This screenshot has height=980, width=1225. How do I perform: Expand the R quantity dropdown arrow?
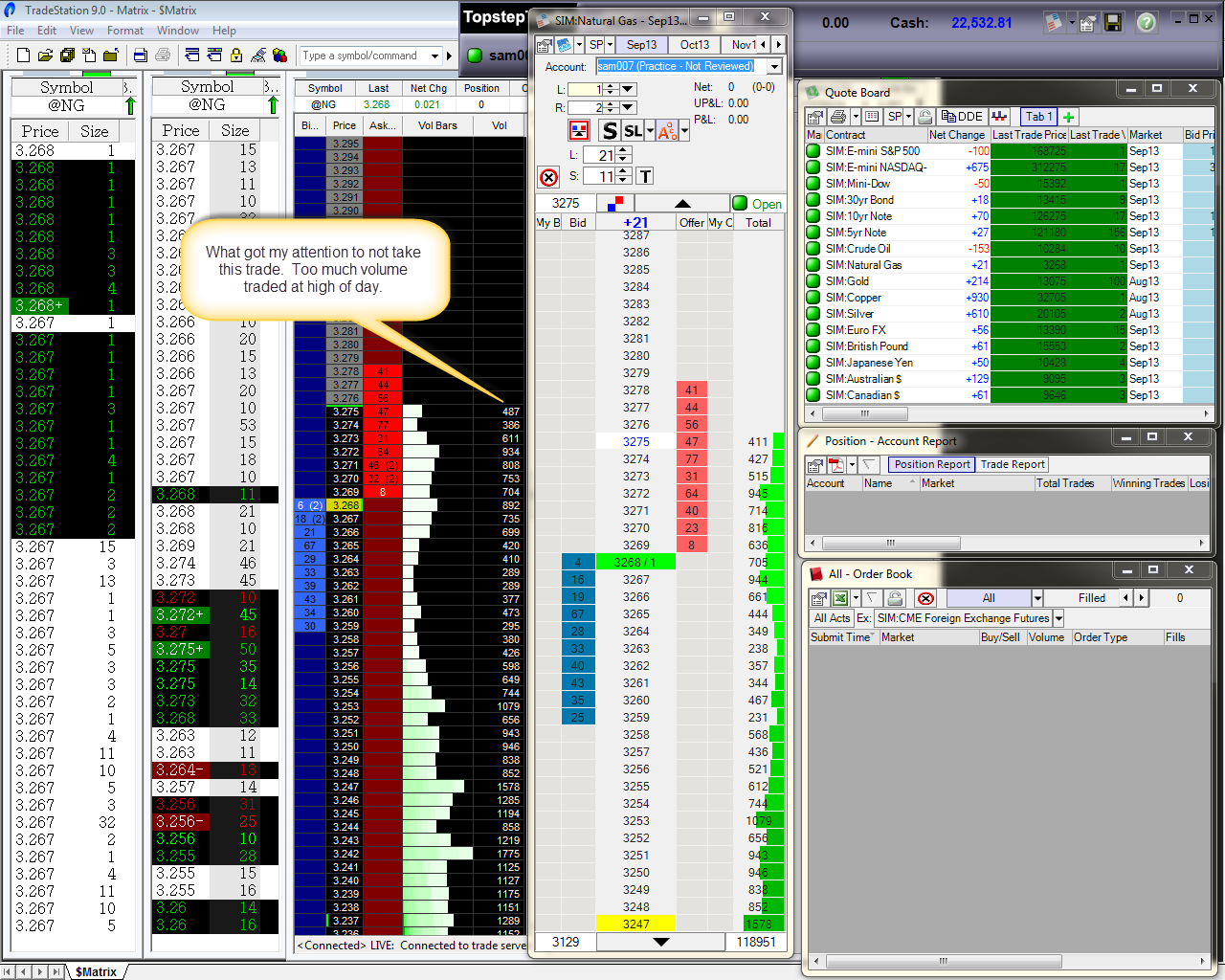628,107
